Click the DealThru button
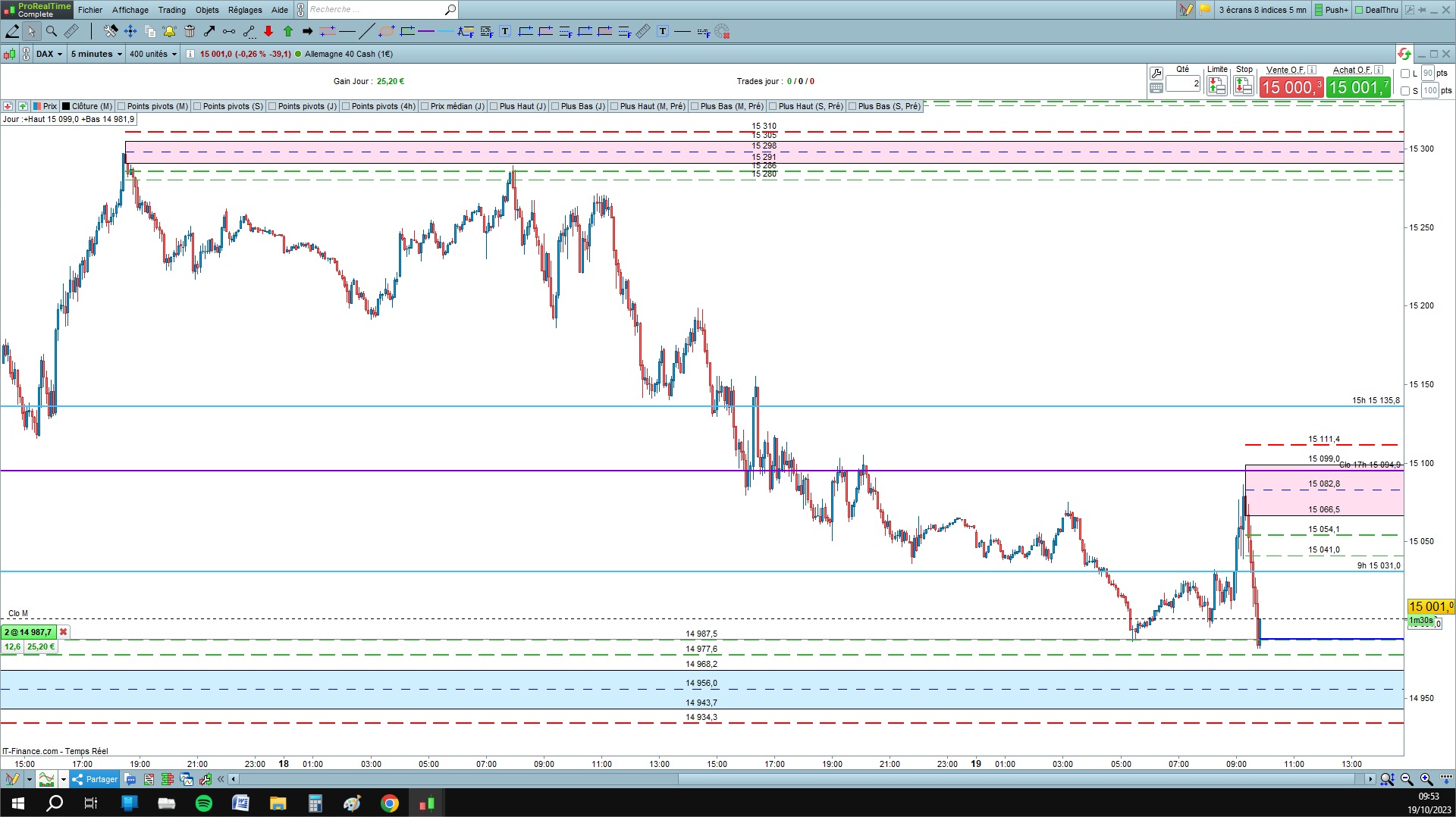Image resolution: width=1456 pixels, height=817 pixels. click(1376, 10)
